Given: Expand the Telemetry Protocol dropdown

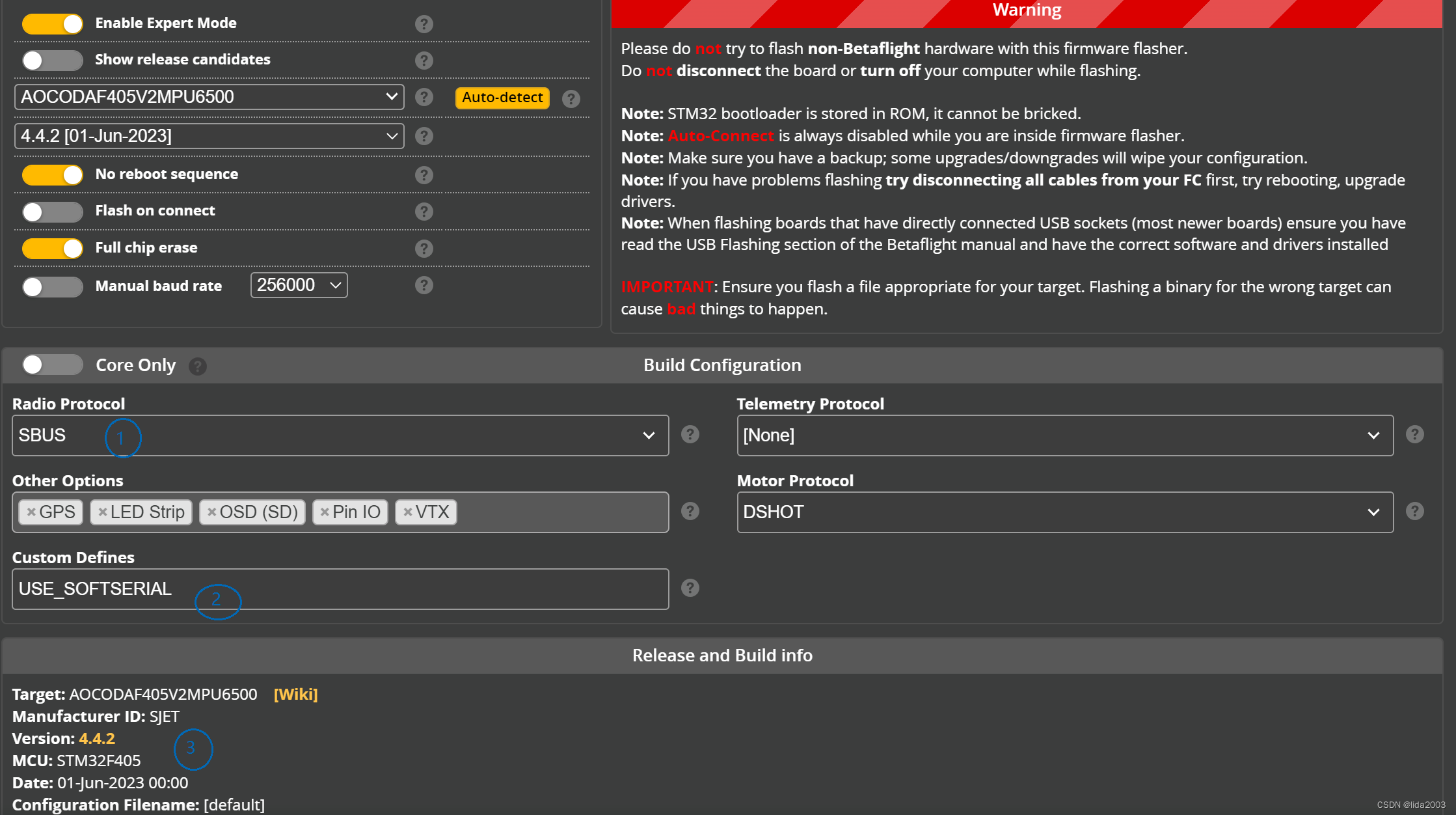Looking at the screenshot, I should pyautogui.click(x=1064, y=435).
